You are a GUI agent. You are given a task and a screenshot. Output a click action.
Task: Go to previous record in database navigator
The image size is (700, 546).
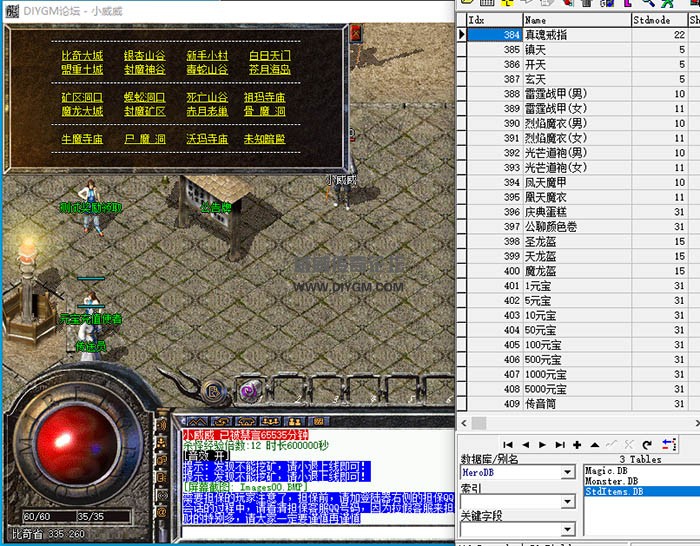click(525, 445)
